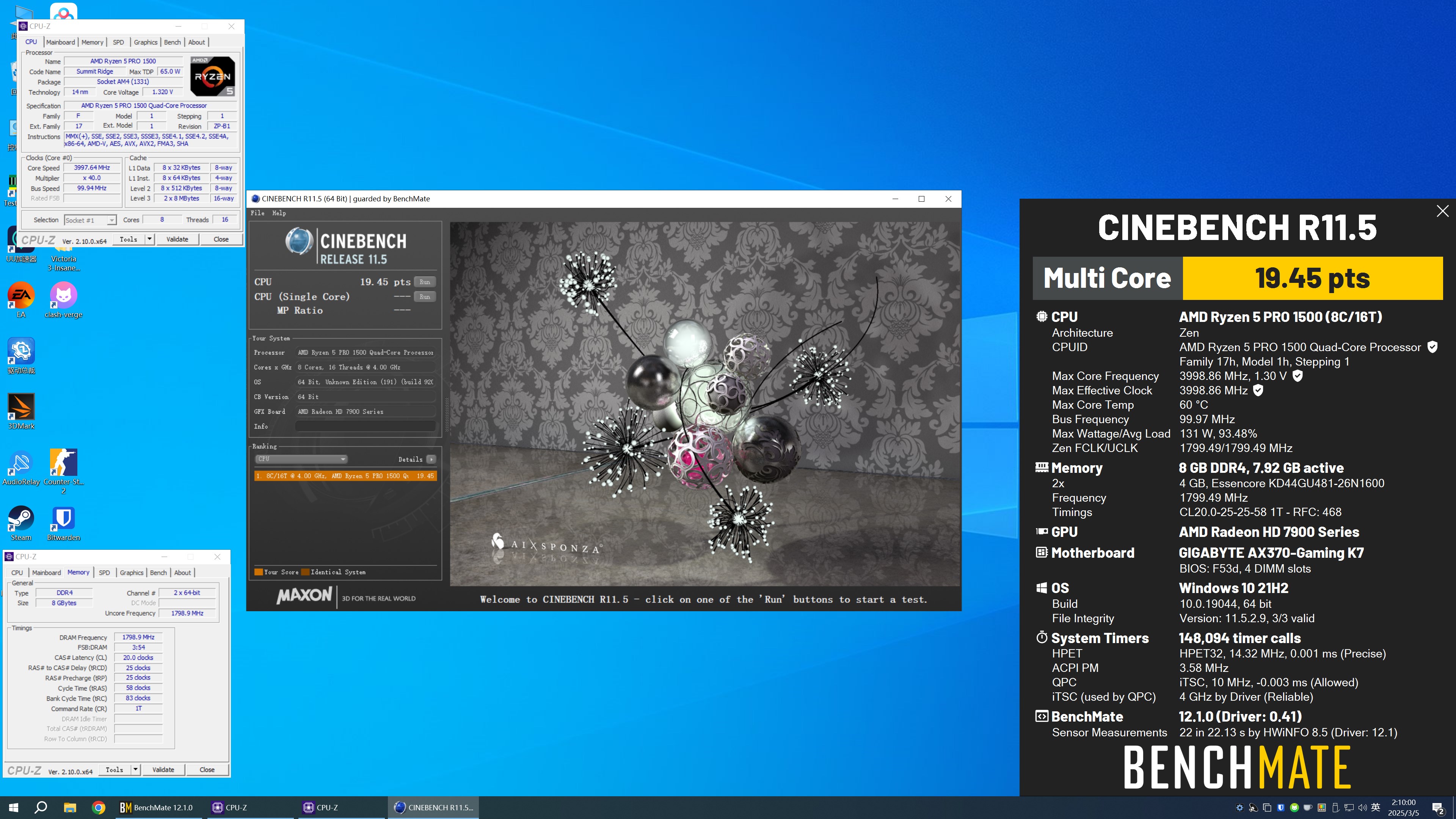Open File Explorer from the taskbar
1456x819 pixels.
pyautogui.click(x=69, y=808)
